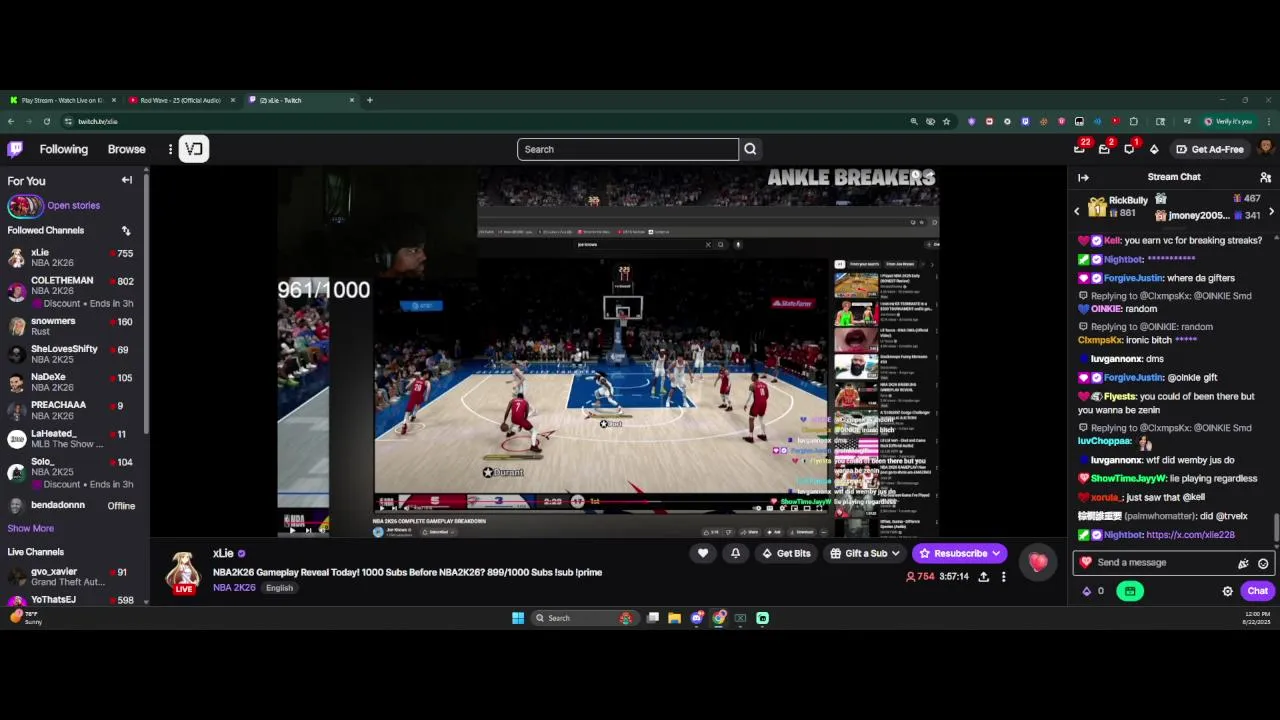Click the Get Bits button

click(x=786, y=553)
